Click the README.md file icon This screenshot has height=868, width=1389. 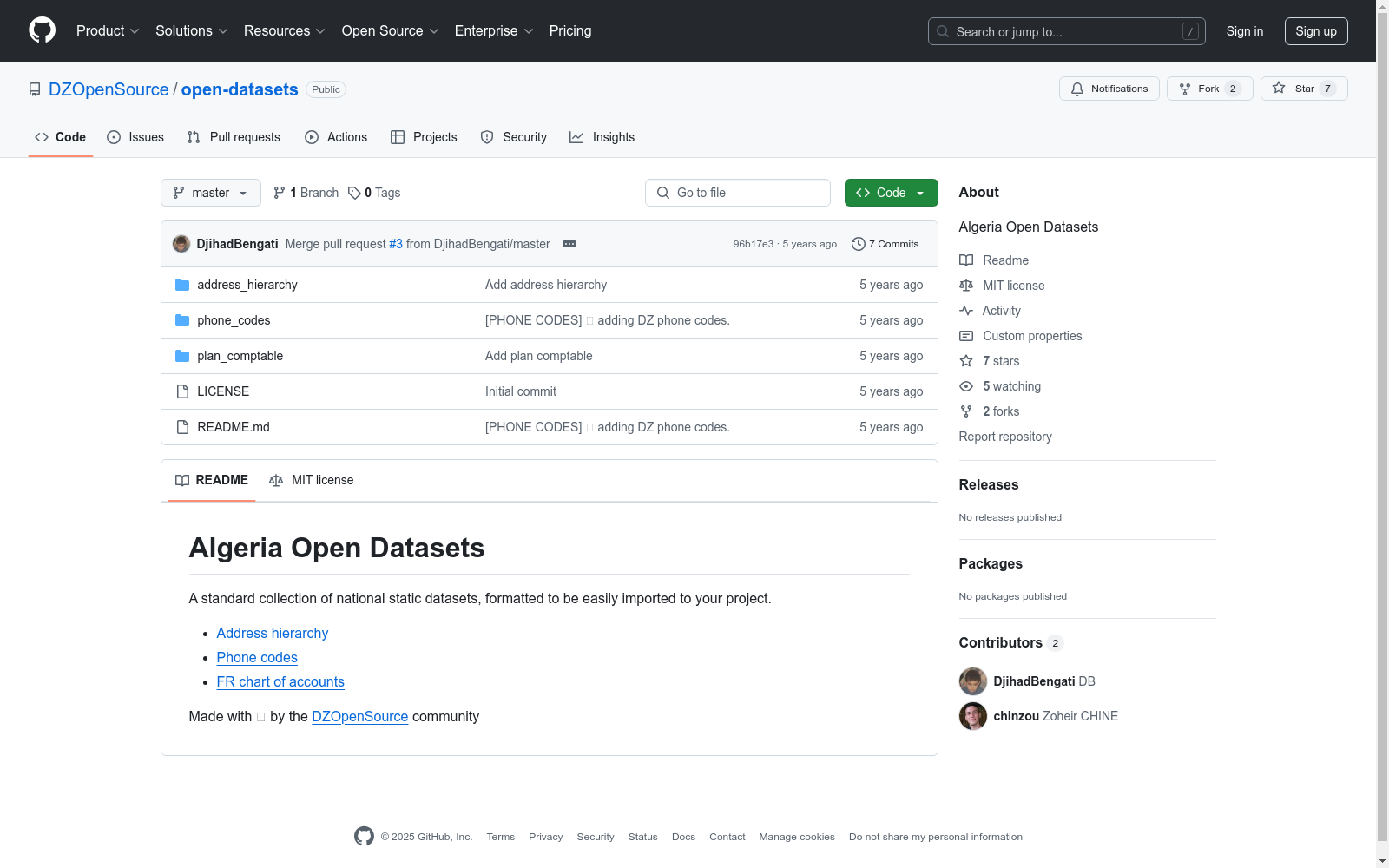pos(182,427)
